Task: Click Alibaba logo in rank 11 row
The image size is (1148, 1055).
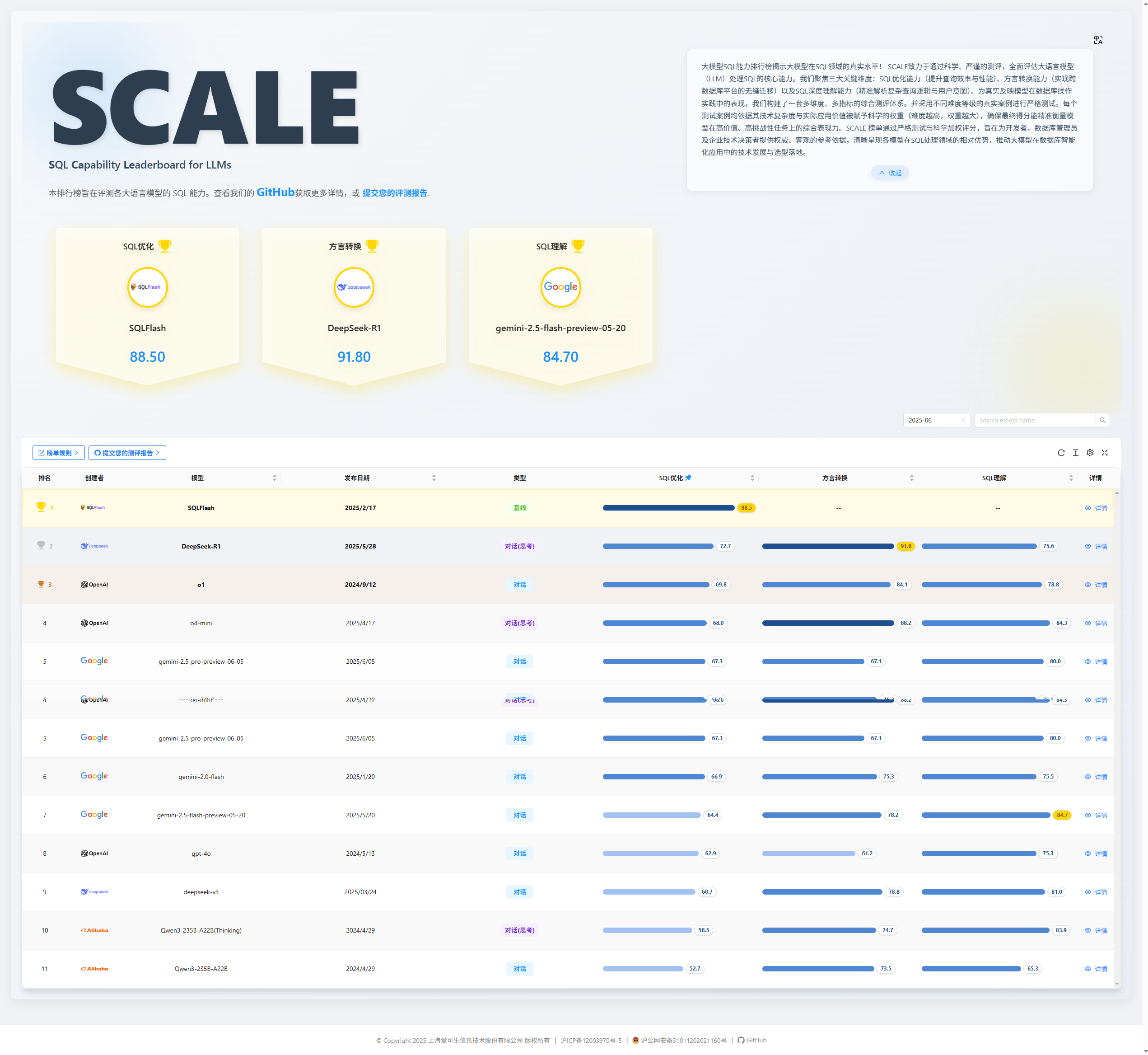Action: coord(94,969)
